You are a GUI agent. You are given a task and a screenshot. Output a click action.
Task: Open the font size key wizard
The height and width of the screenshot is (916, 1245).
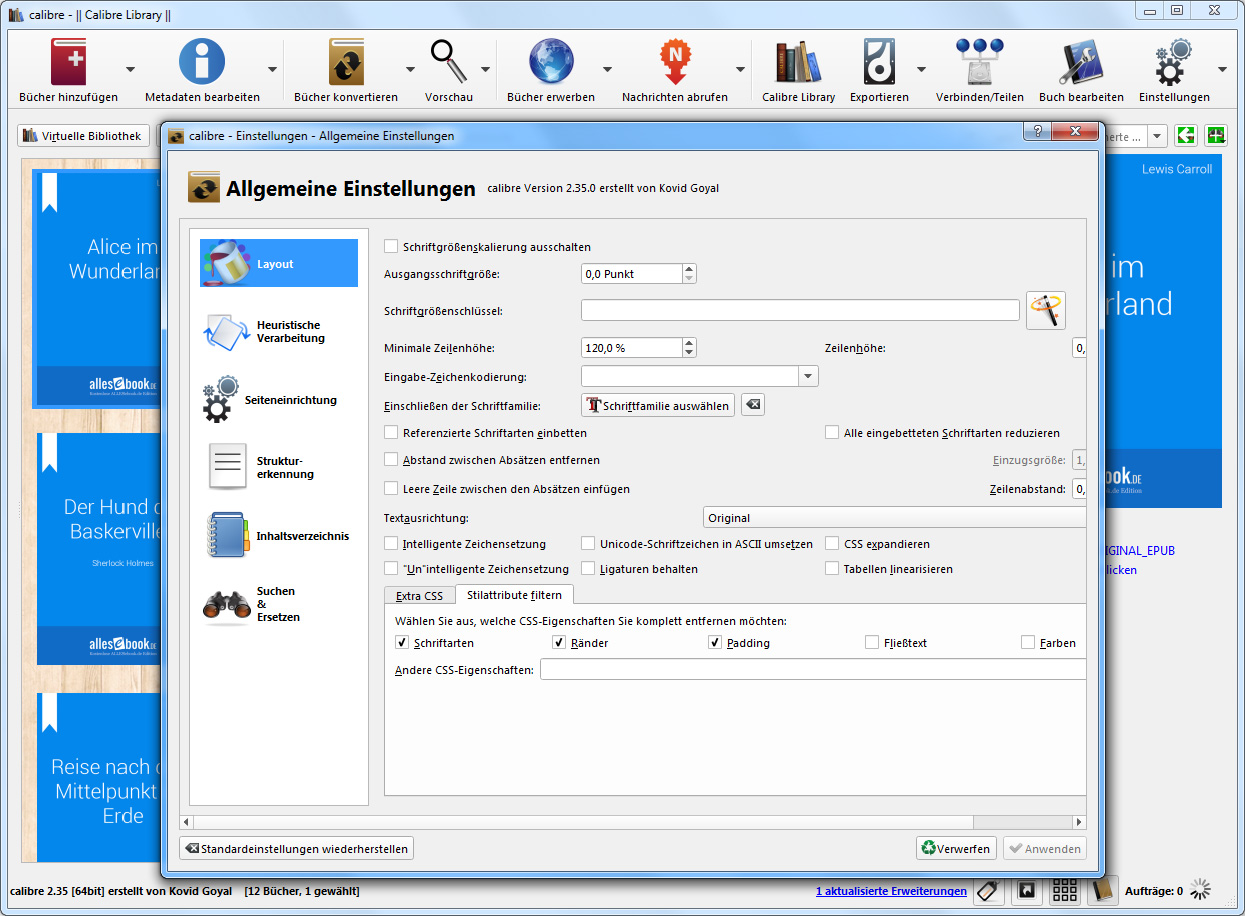tap(1046, 310)
